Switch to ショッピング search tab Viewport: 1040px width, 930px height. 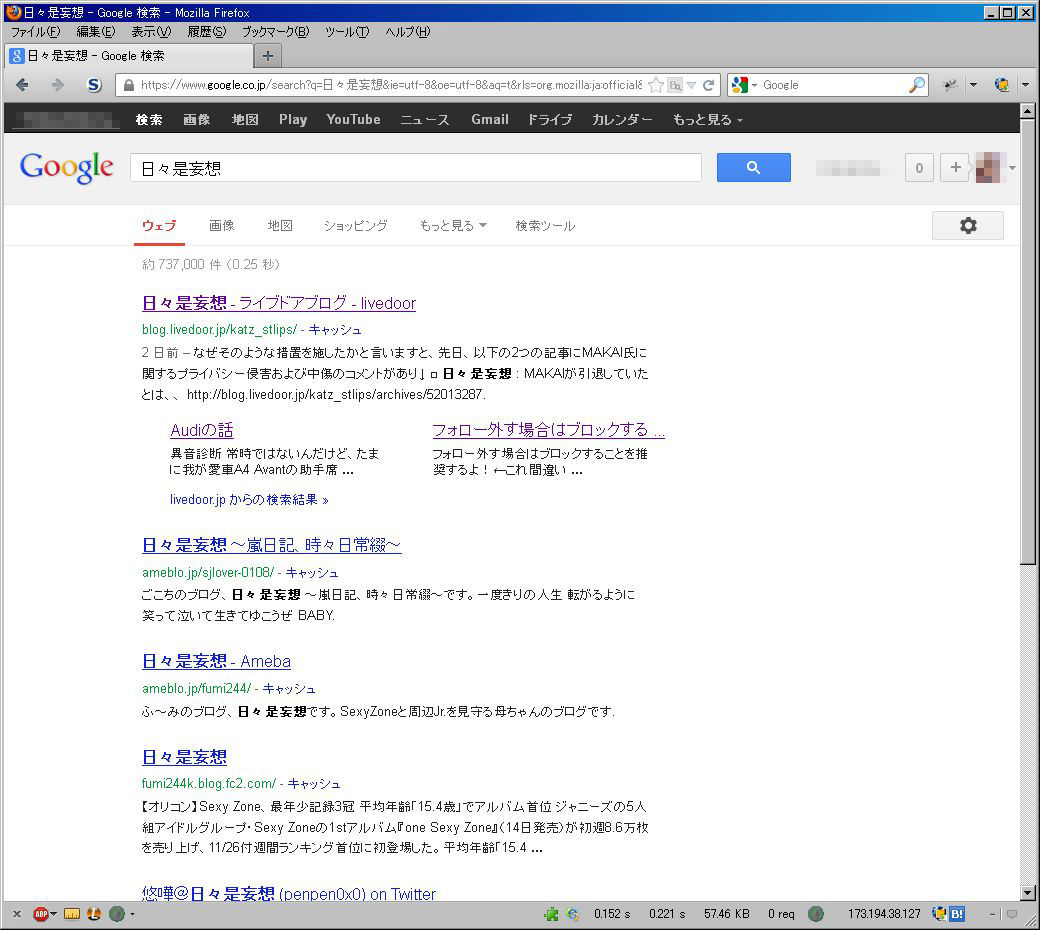(356, 226)
